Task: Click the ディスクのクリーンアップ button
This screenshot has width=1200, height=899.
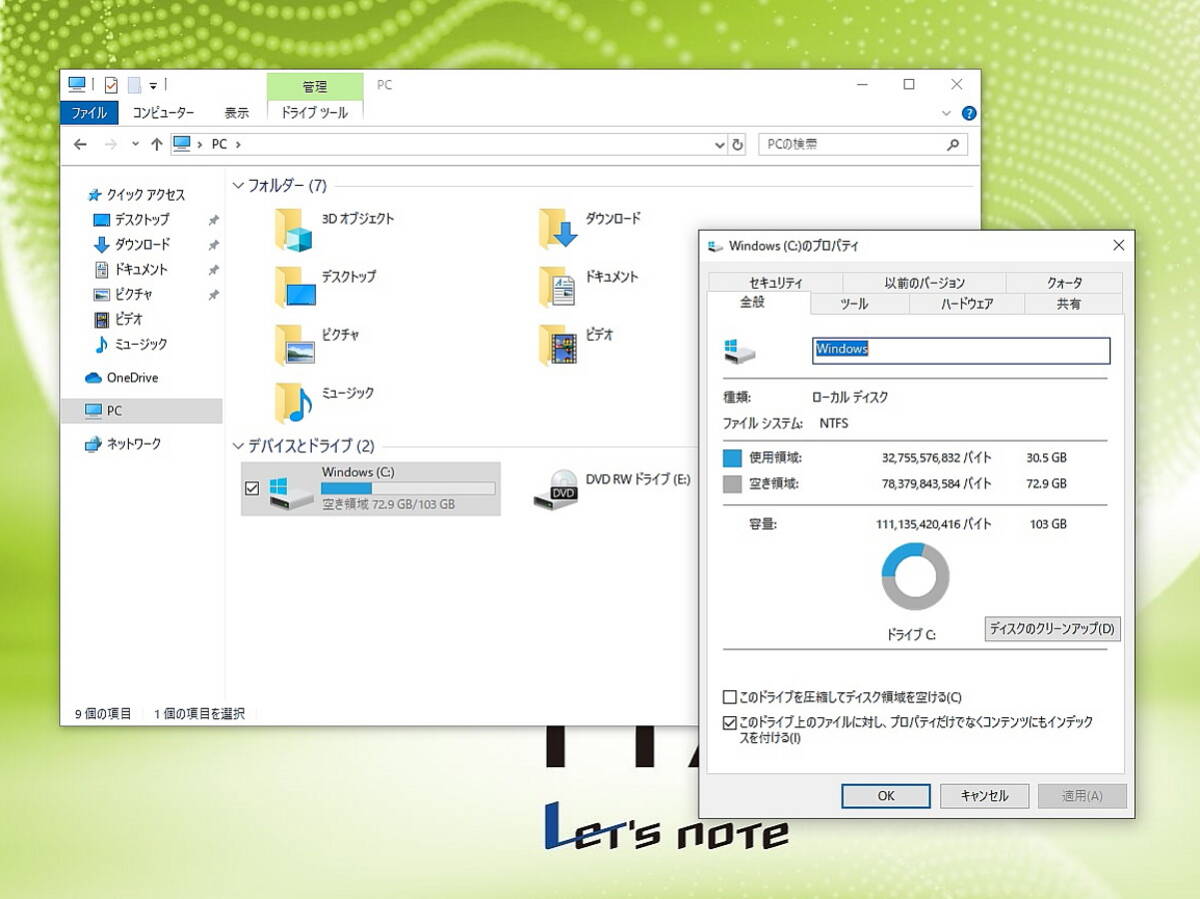Action: (x=1052, y=629)
